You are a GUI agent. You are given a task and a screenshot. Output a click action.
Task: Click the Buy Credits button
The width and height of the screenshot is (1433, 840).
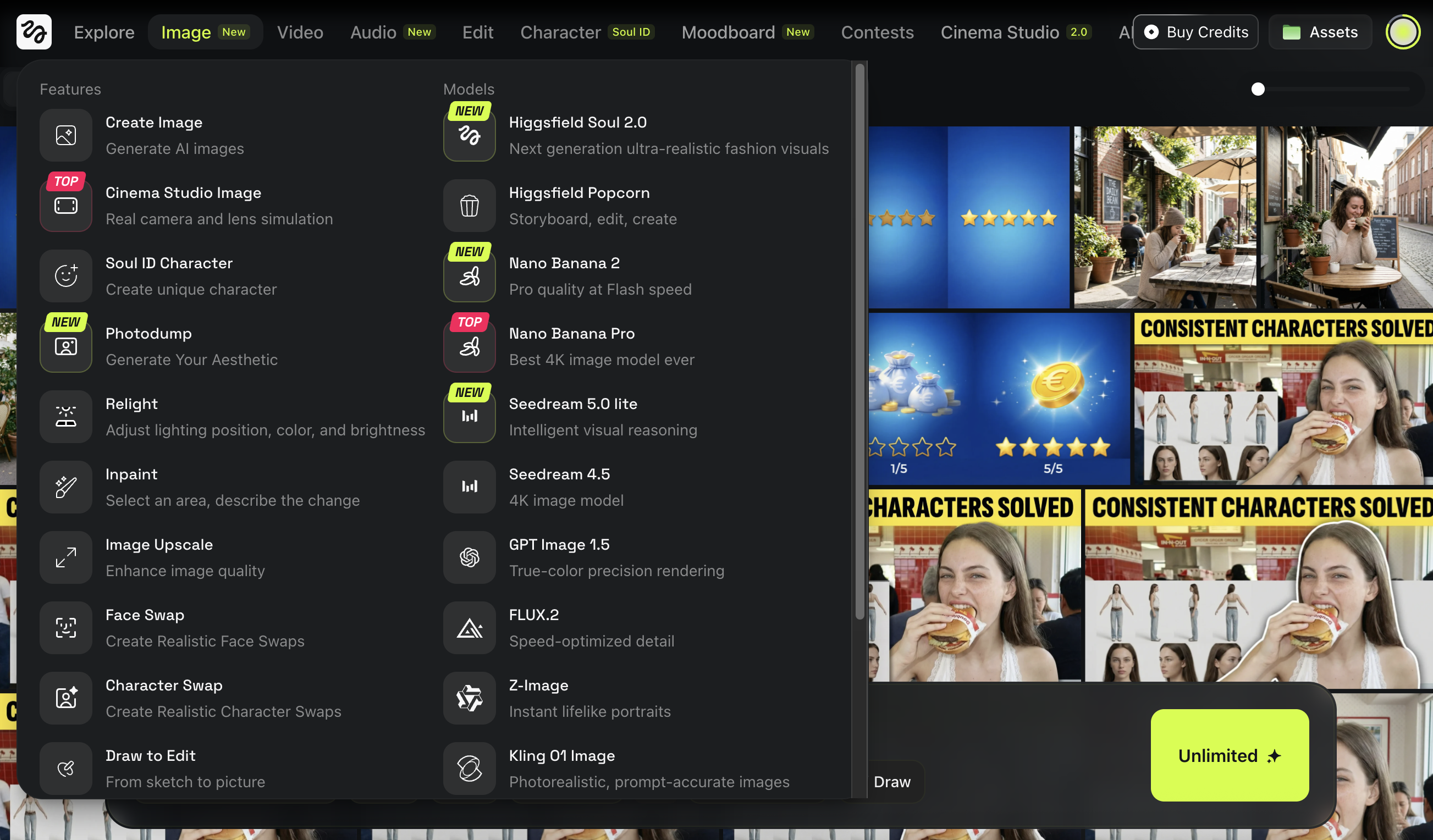click(x=1195, y=32)
